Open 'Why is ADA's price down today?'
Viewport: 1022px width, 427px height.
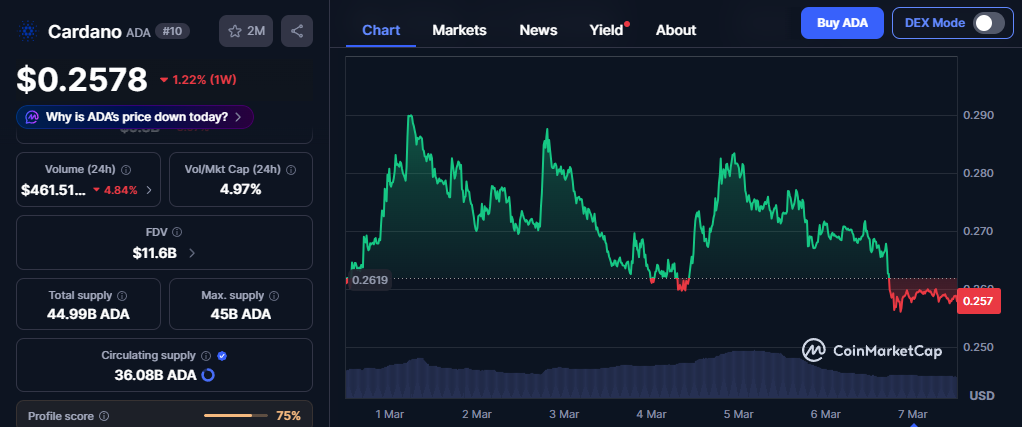click(x=135, y=117)
